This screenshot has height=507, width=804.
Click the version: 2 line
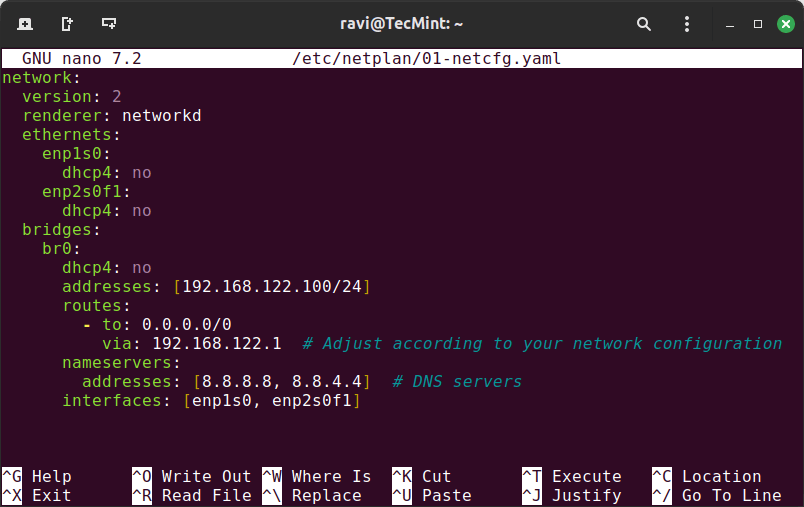[x=72, y=97]
